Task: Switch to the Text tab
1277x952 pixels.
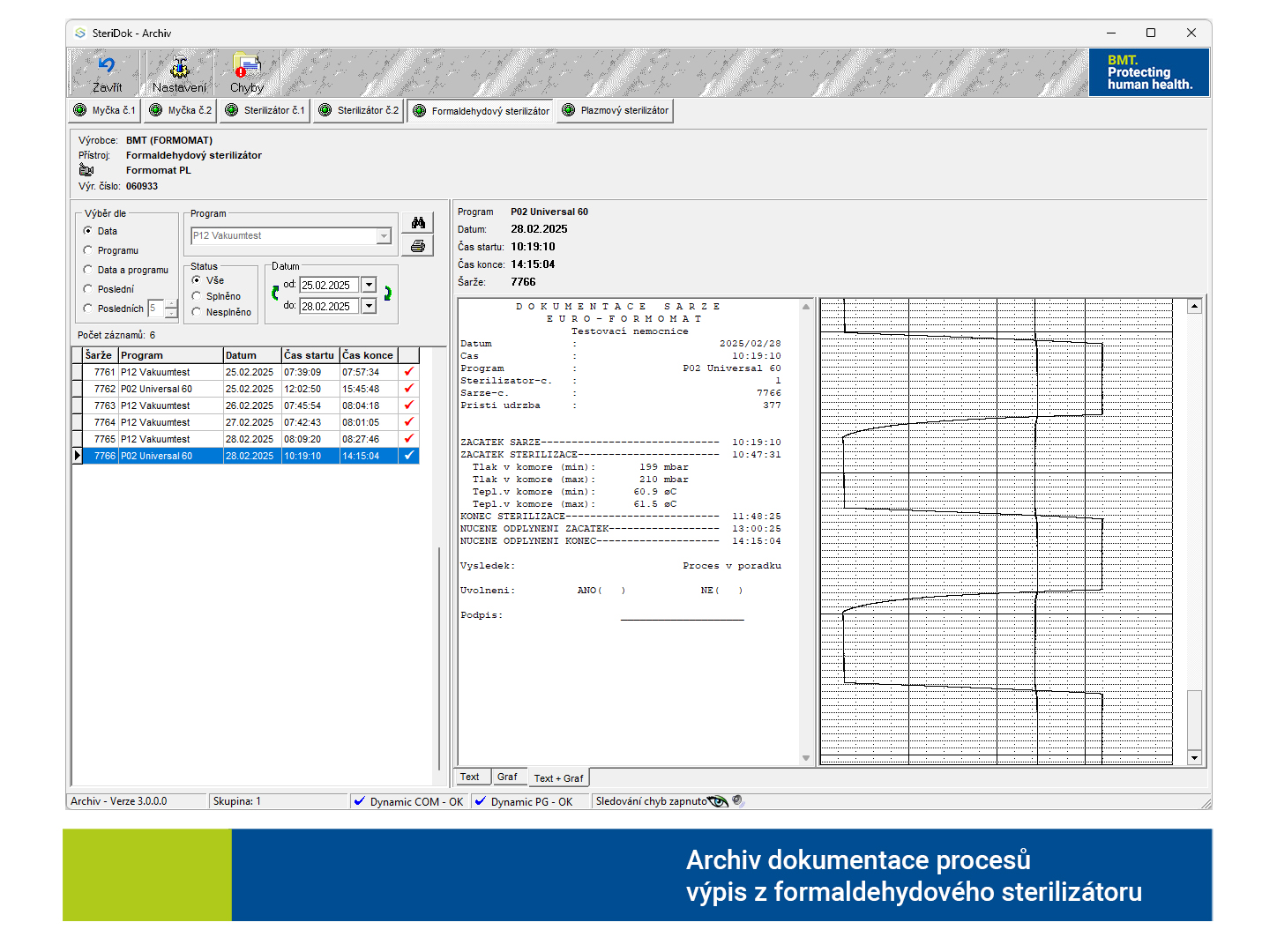Action: click(x=470, y=777)
